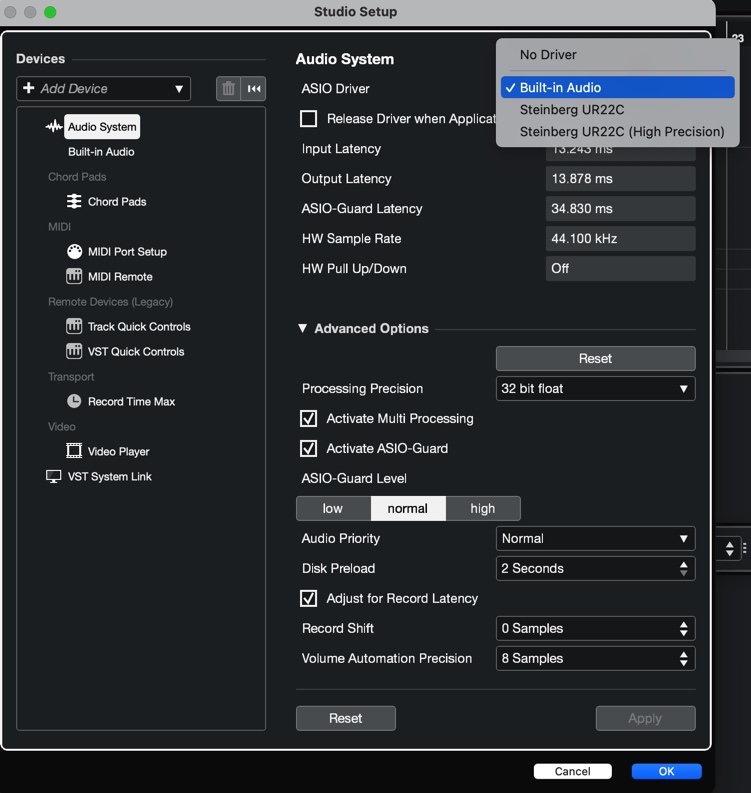Select MIDI Remote tree item
The image size is (751, 793).
(x=120, y=277)
